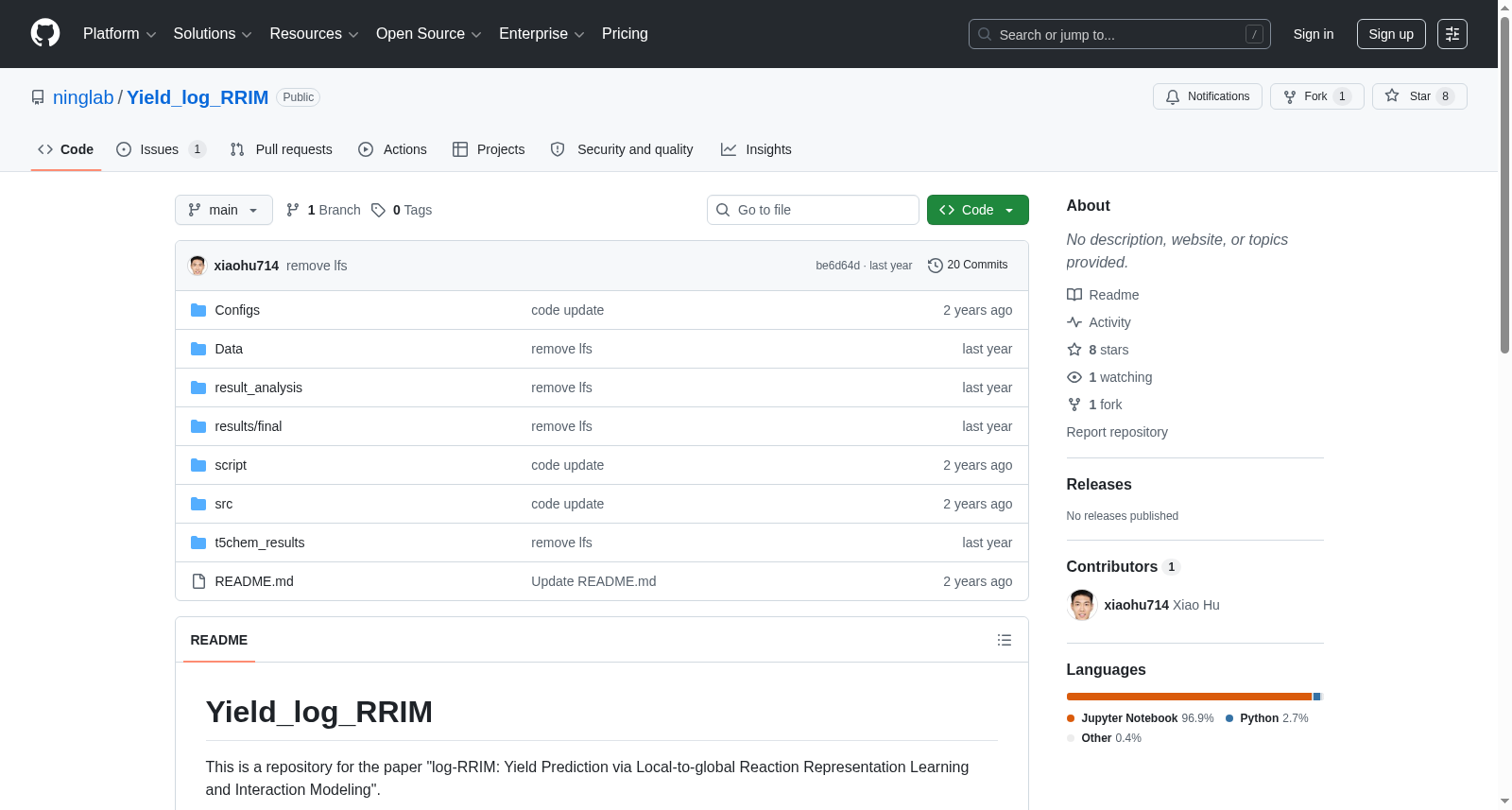This screenshot has height=810, width=1512.
Task: Expand the Enterprise menu
Action: [x=541, y=34]
